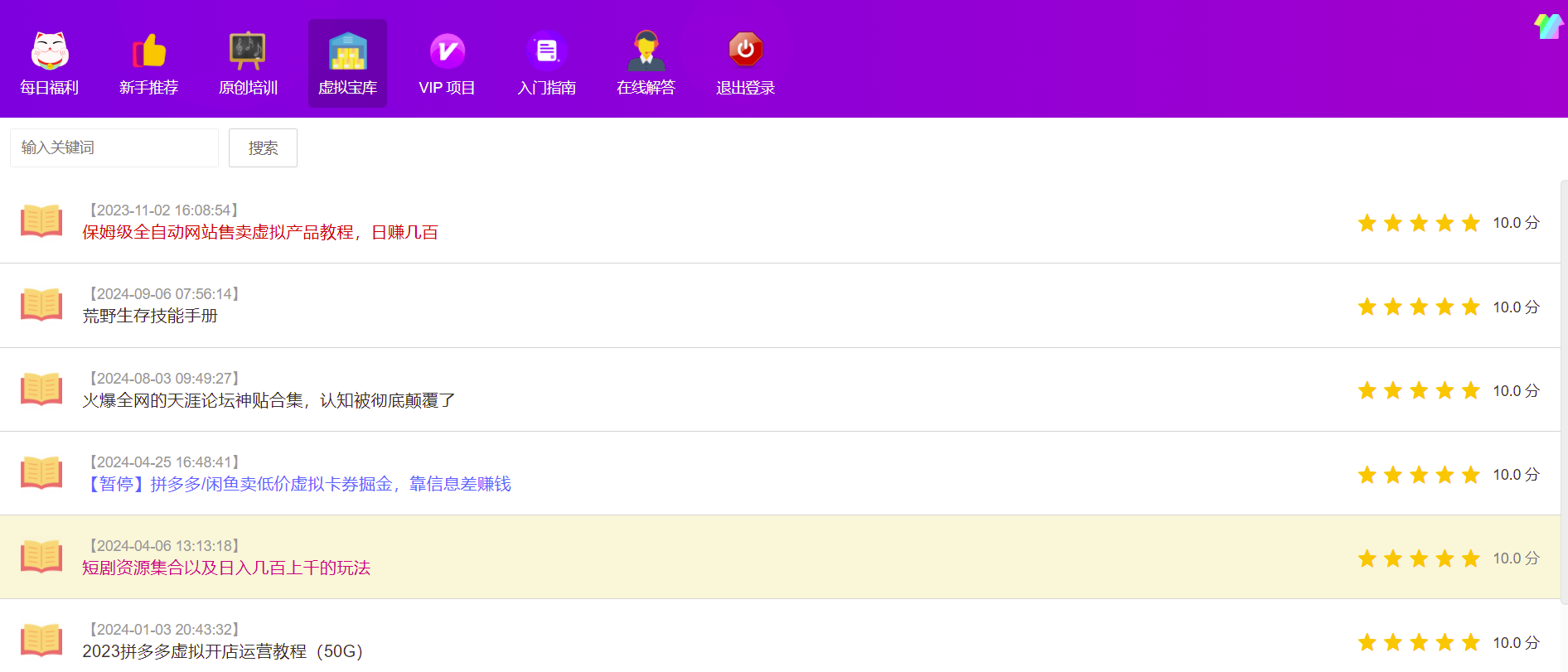Screen dimensions: 1568x672
Task: Click the star rating of 短剧资源集合 row
Action: [1418, 559]
